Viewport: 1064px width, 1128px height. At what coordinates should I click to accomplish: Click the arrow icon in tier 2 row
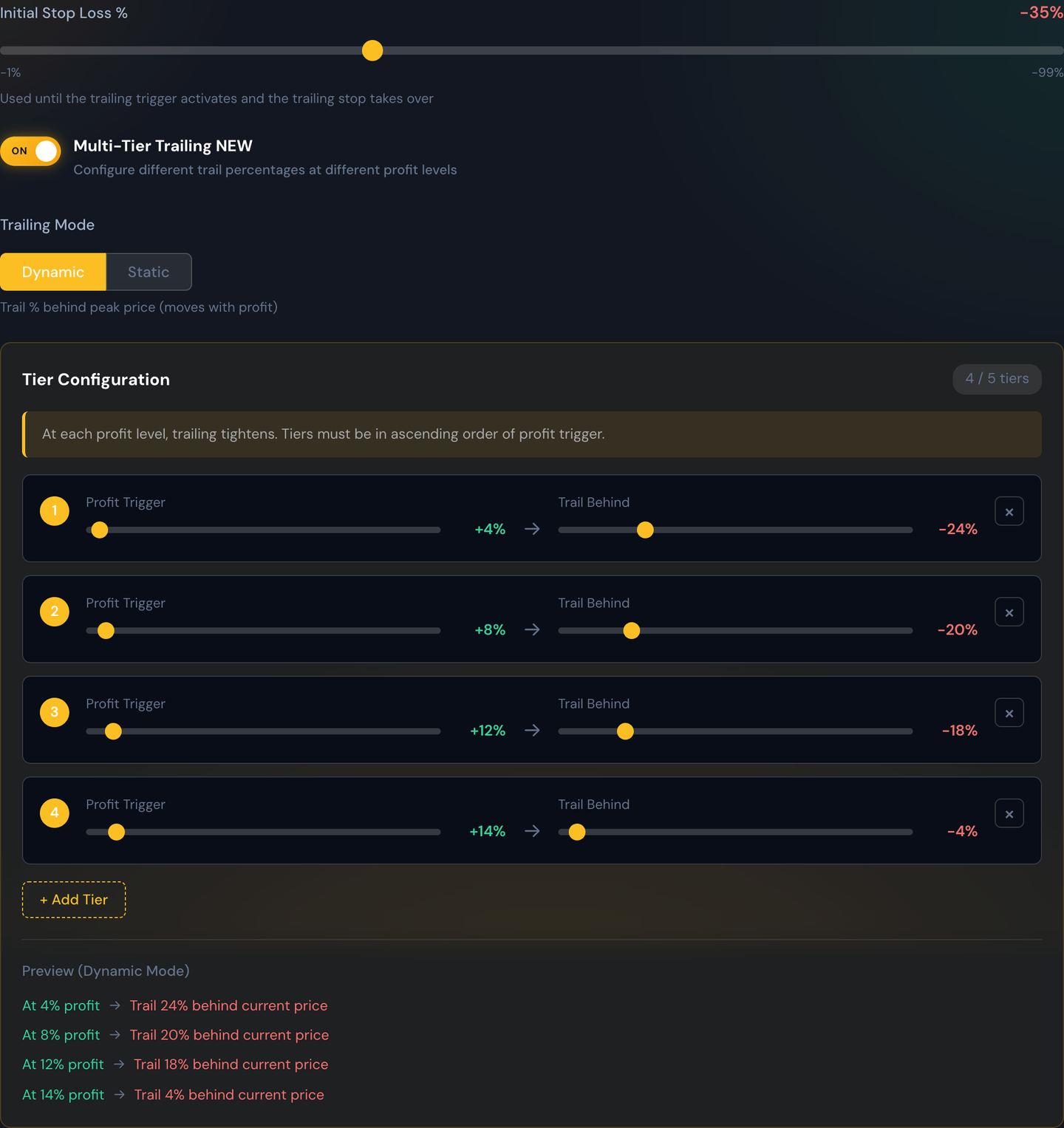[532, 629]
